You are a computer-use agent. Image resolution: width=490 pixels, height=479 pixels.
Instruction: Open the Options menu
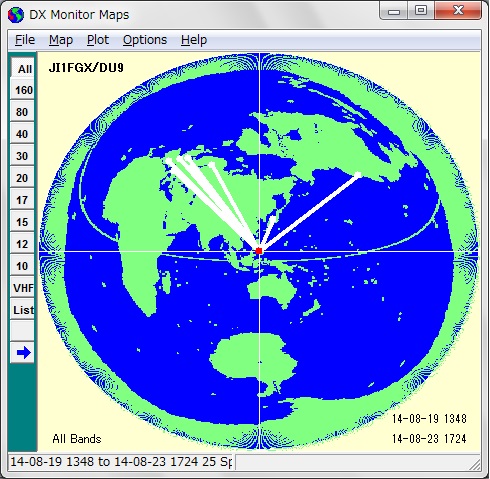coord(145,40)
